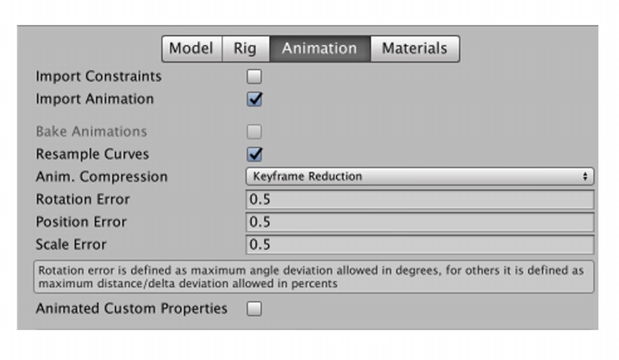
Task: Click the Keyframe Reduction dropdown arrows
Action: pyautogui.click(x=585, y=176)
